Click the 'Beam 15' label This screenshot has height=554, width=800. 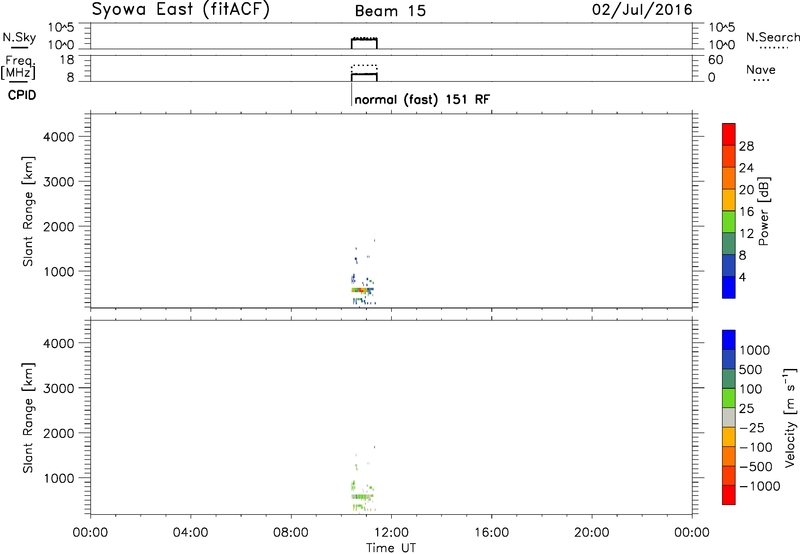[390, 11]
